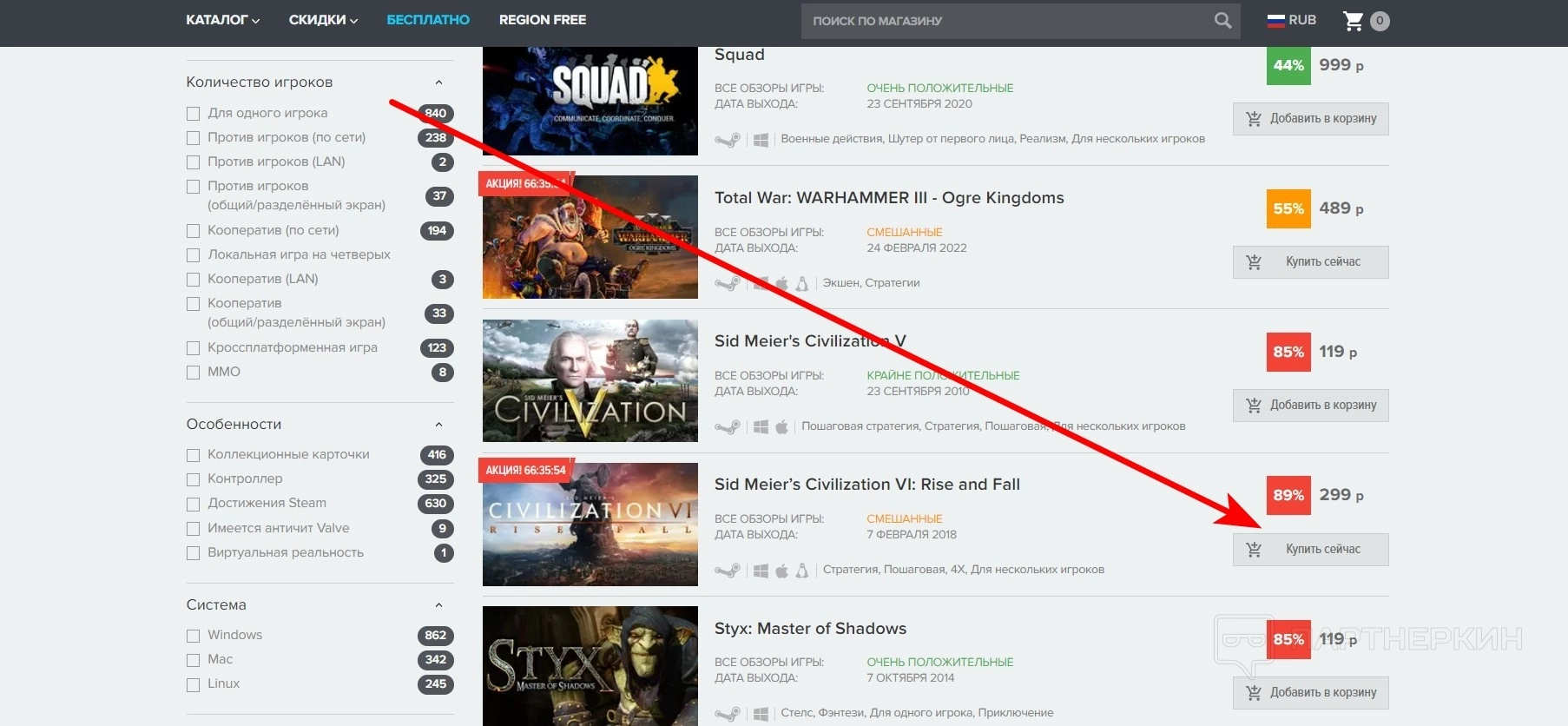Screen dimensions: 1568x726
Task: Collapse the 'Система' filter section
Action: (x=438, y=605)
